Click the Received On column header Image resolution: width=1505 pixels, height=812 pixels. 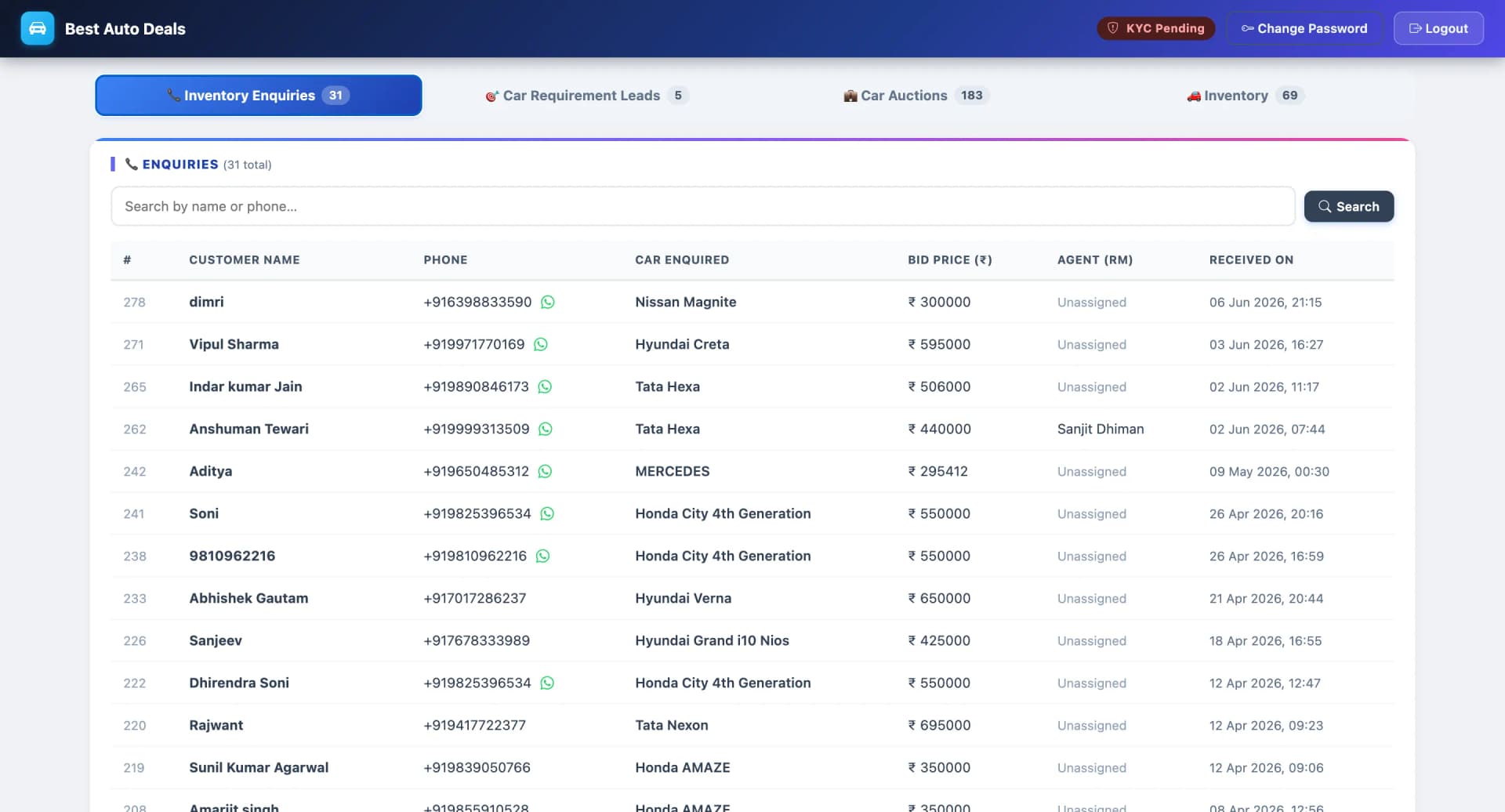click(x=1251, y=259)
